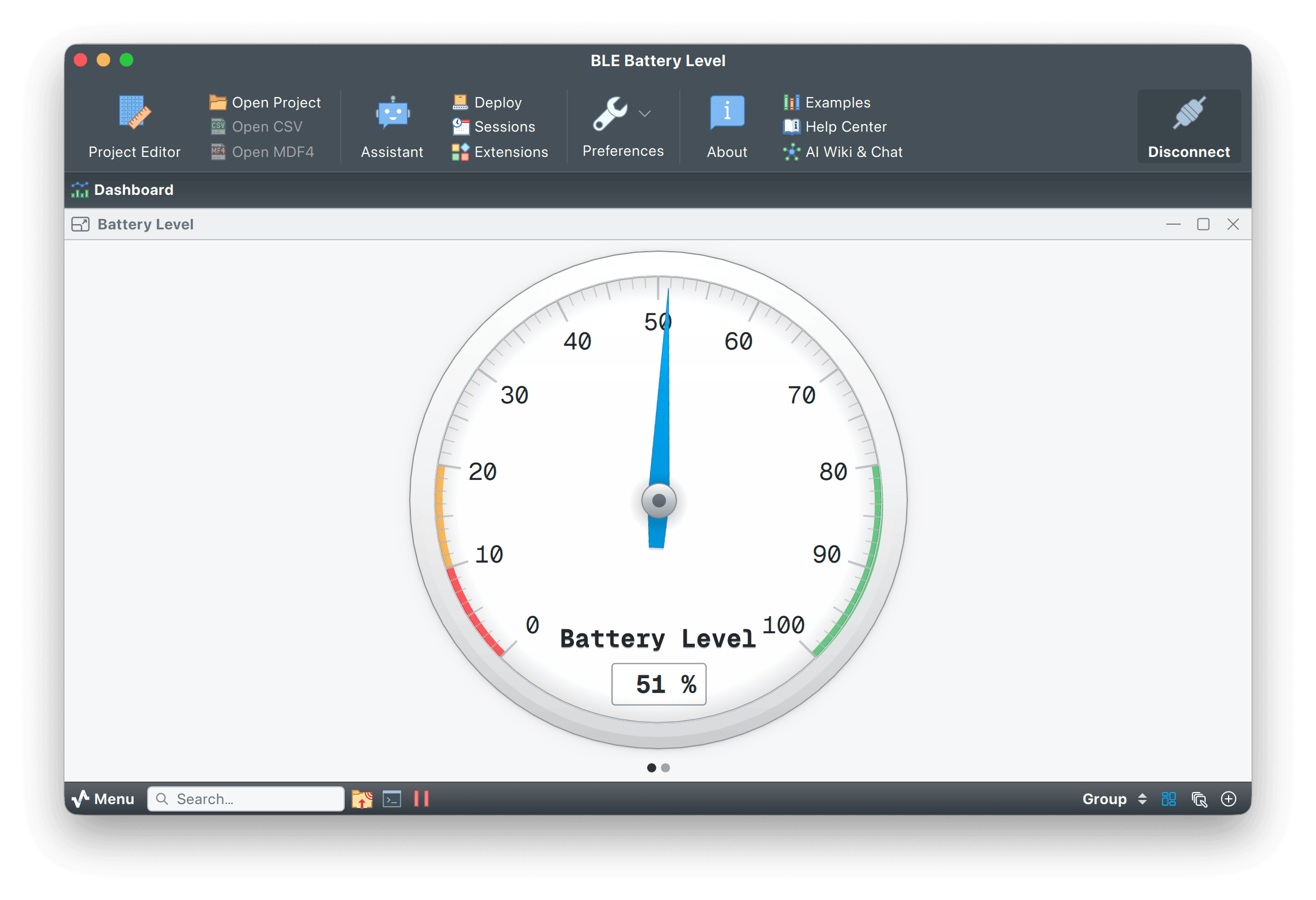Screen dimensions: 1316x900
Task: Pause the data stream
Action: pyautogui.click(x=421, y=799)
